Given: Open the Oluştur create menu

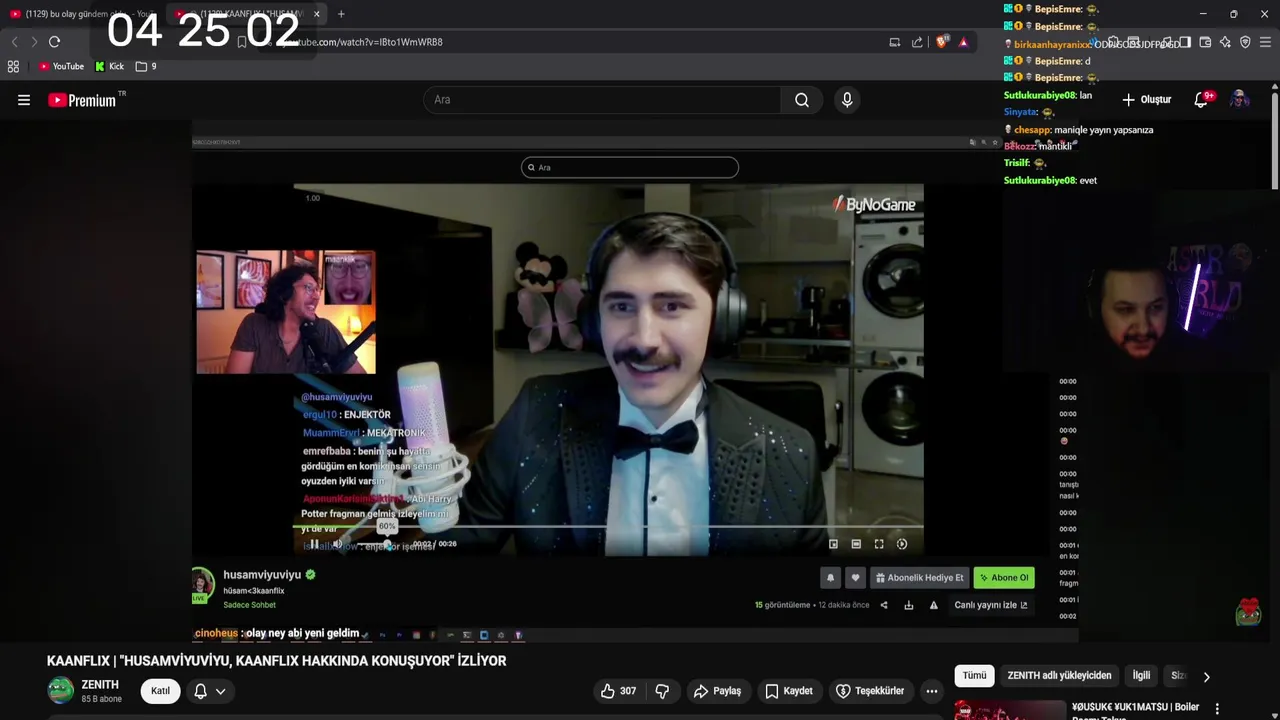Looking at the screenshot, I should pos(1146,99).
